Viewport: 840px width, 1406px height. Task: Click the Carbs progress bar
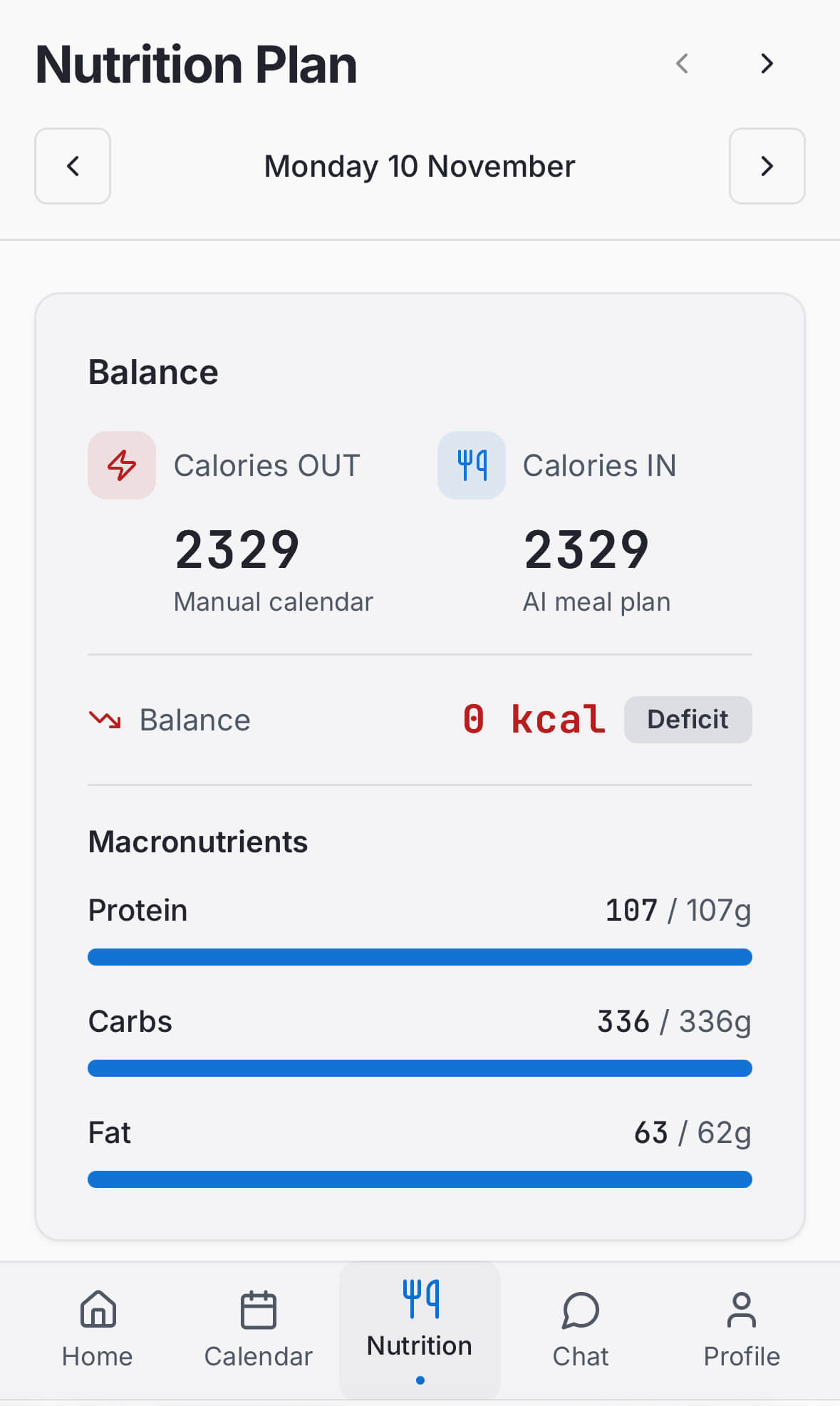[x=420, y=1068]
